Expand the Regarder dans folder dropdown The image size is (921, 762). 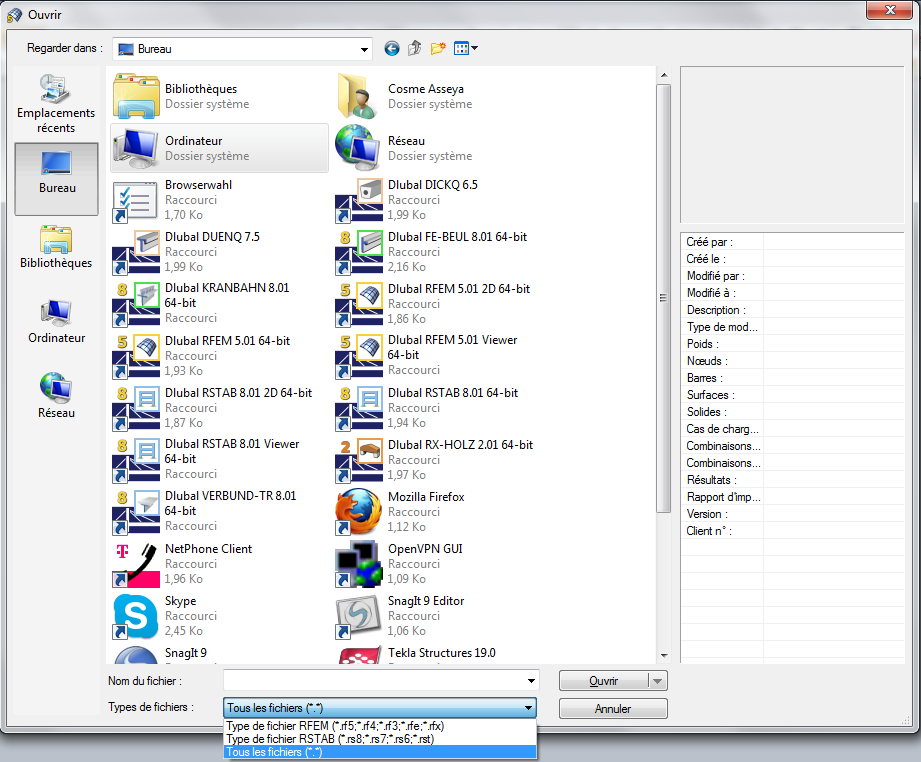click(364, 49)
